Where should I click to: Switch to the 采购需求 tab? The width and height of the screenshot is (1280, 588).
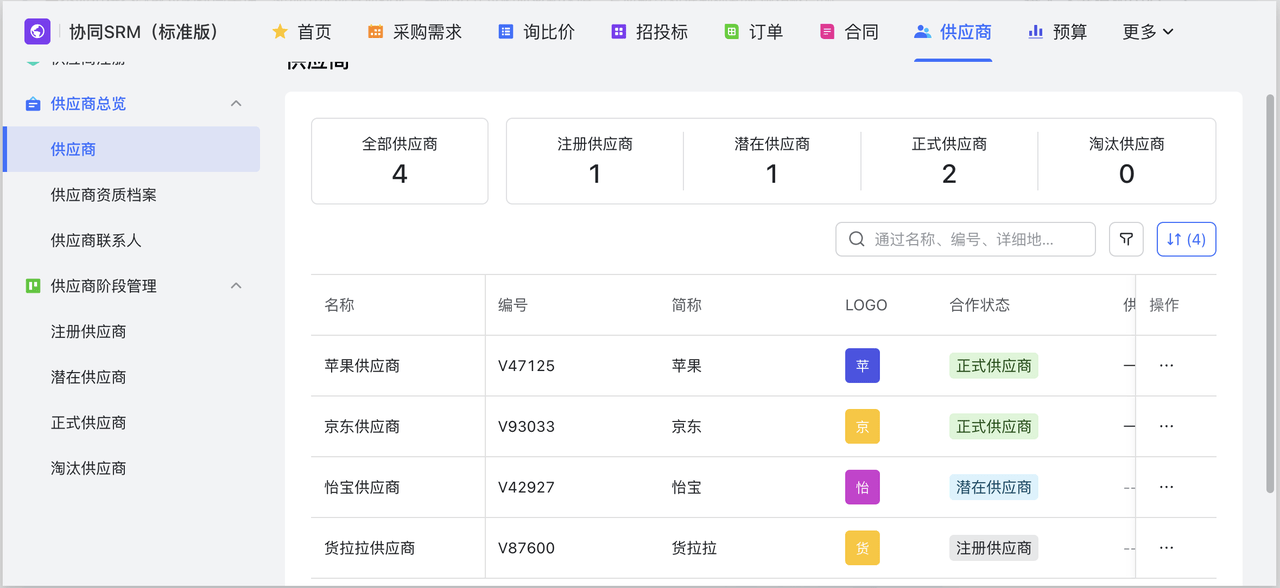click(415, 32)
